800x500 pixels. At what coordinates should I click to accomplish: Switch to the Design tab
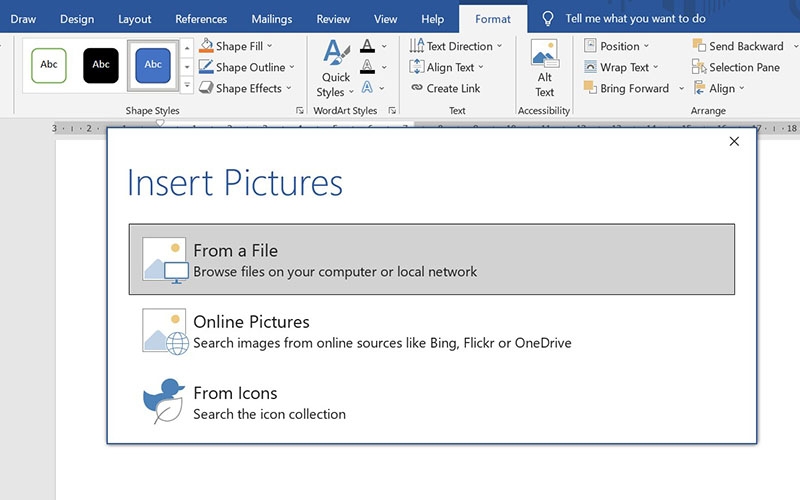click(77, 19)
